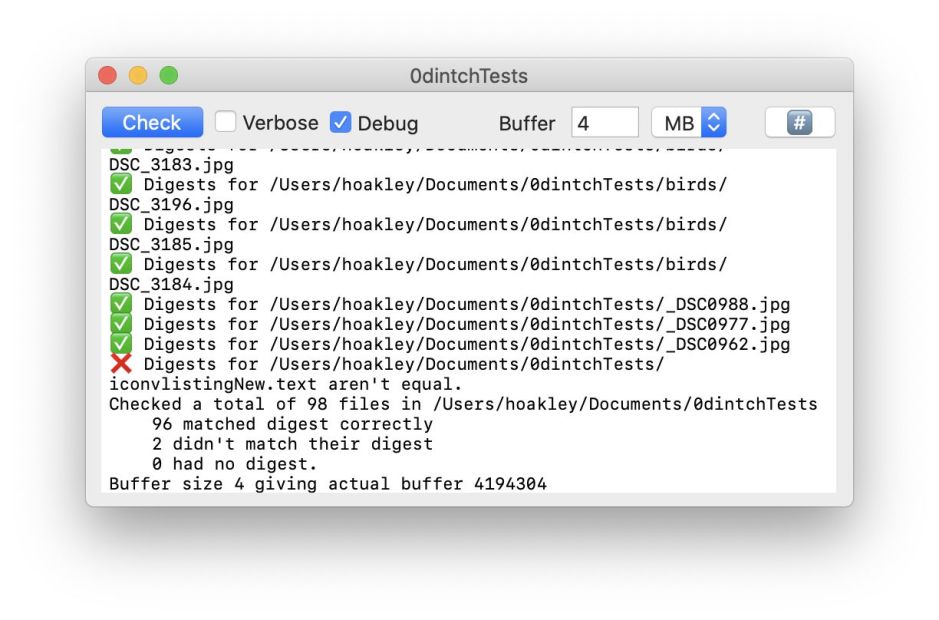
Task: Click the red X failed digest icon
Action: (x=120, y=364)
